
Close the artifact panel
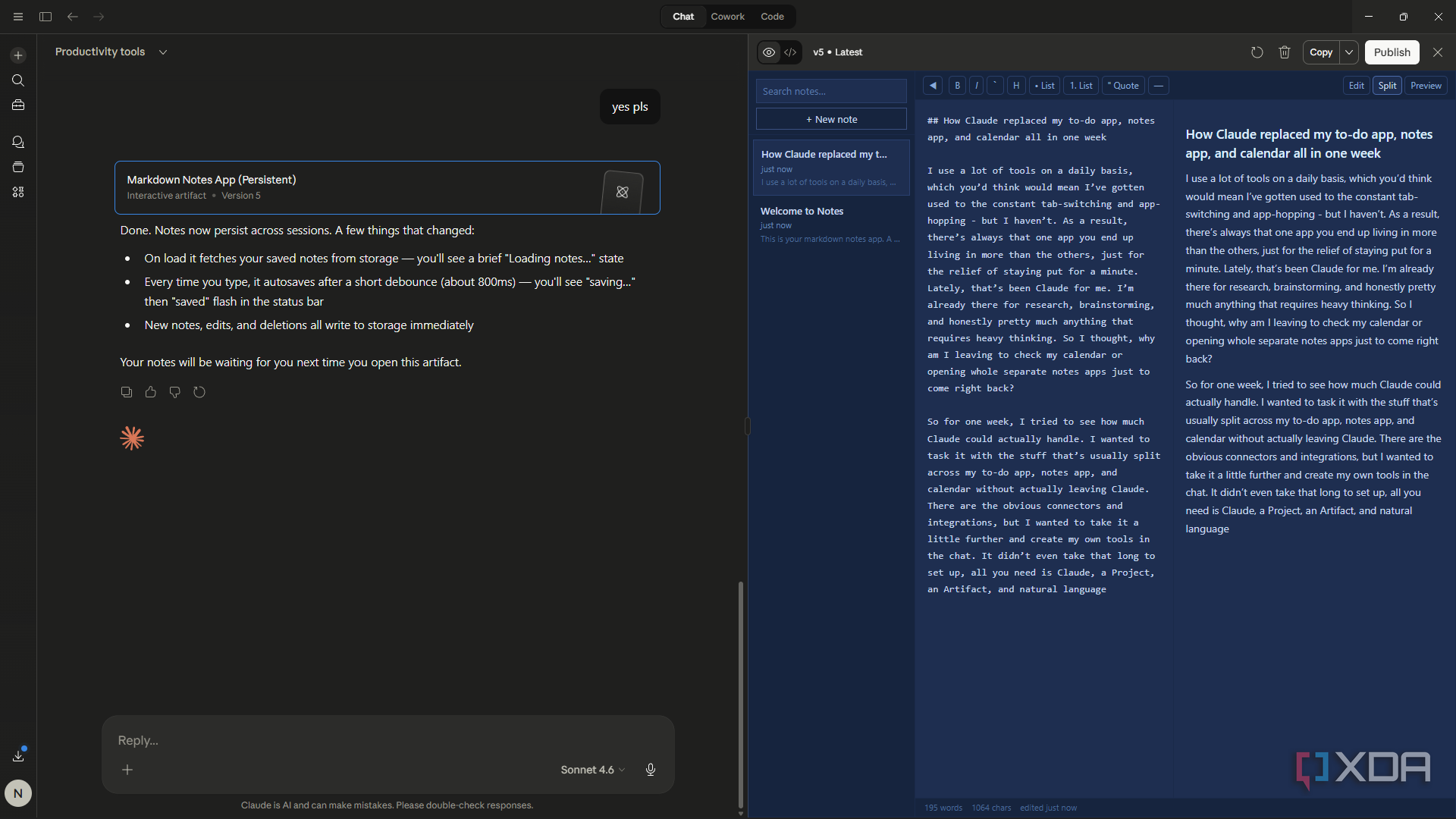1438,52
